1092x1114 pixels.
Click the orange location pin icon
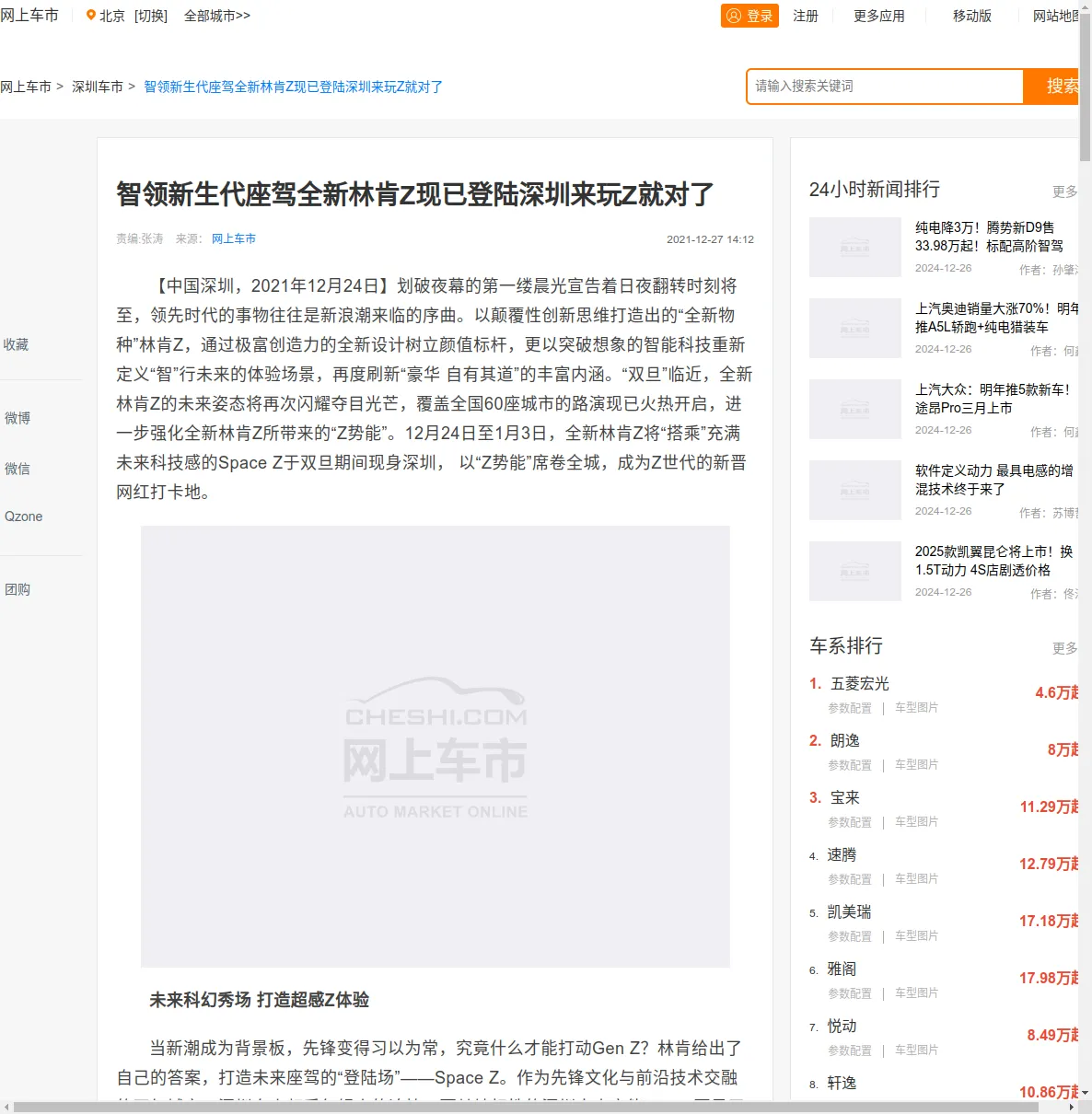pos(91,15)
